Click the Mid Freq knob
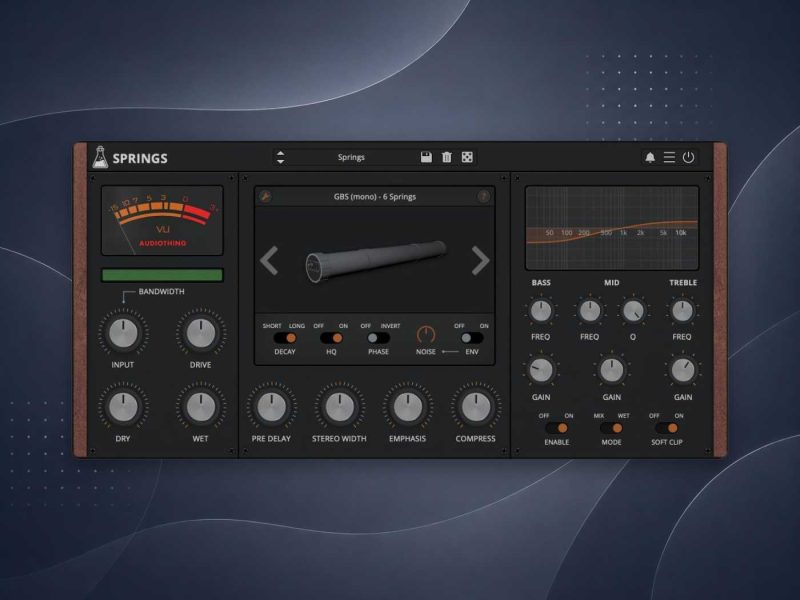800x600 pixels. [590, 311]
